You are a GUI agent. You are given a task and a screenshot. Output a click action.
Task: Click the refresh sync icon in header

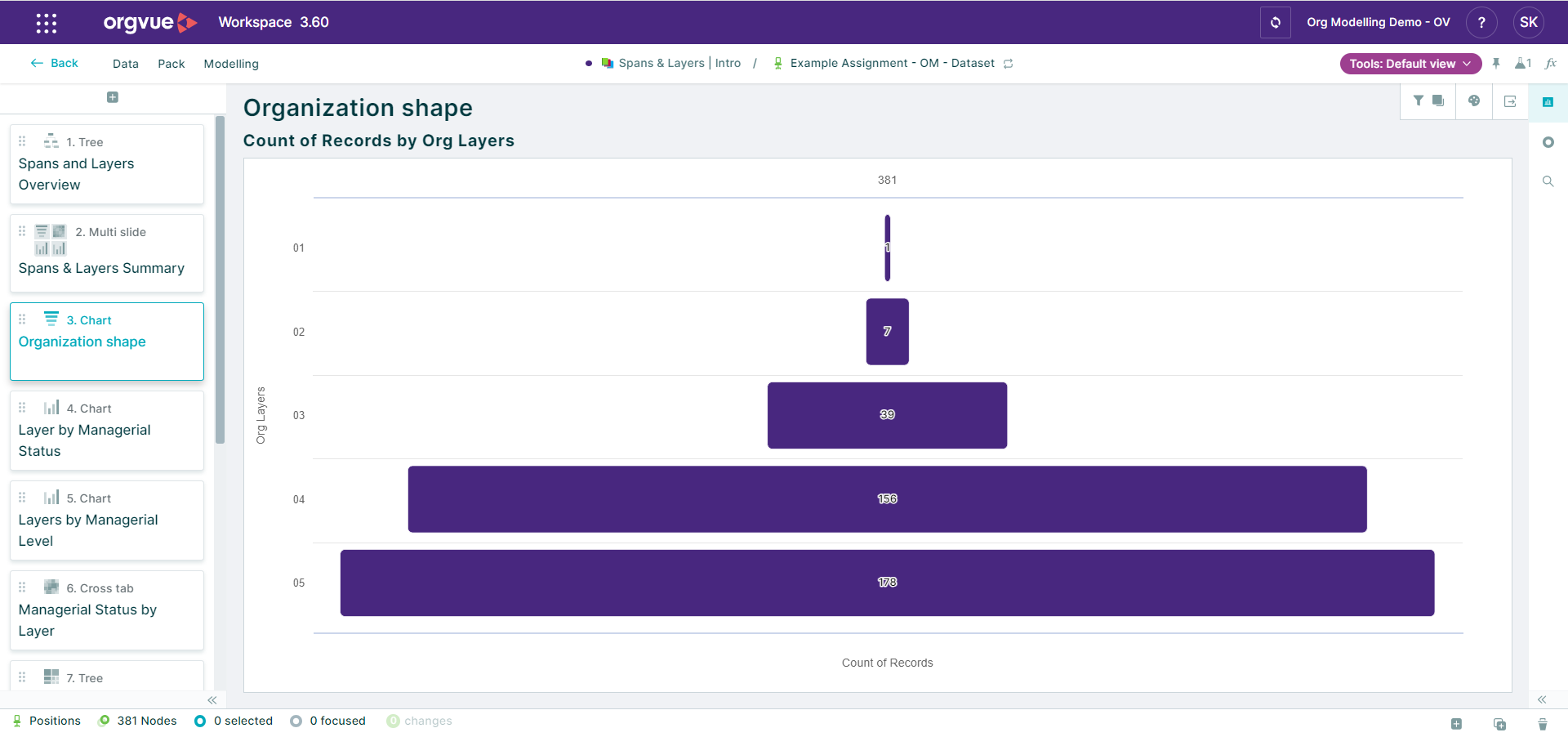pyautogui.click(x=1275, y=23)
